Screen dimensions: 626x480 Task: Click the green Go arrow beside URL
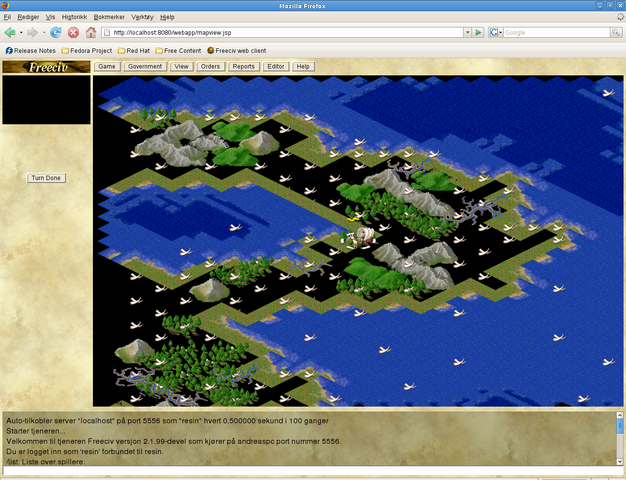coord(478,33)
